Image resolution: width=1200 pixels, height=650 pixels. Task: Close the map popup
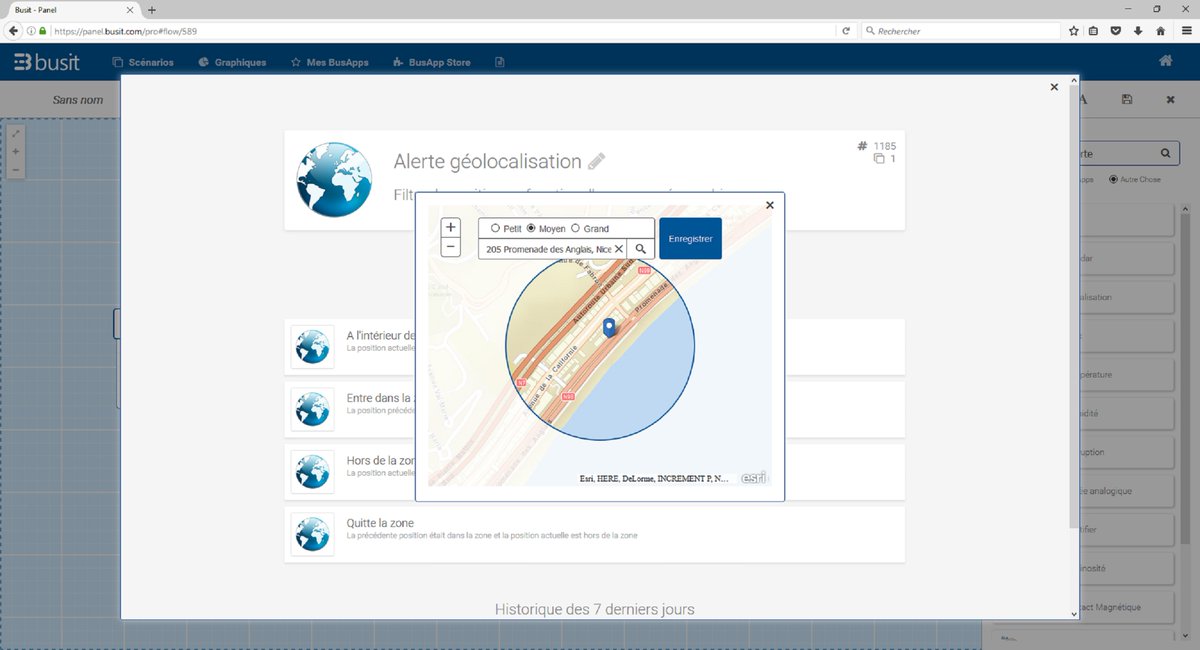pyautogui.click(x=769, y=205)
